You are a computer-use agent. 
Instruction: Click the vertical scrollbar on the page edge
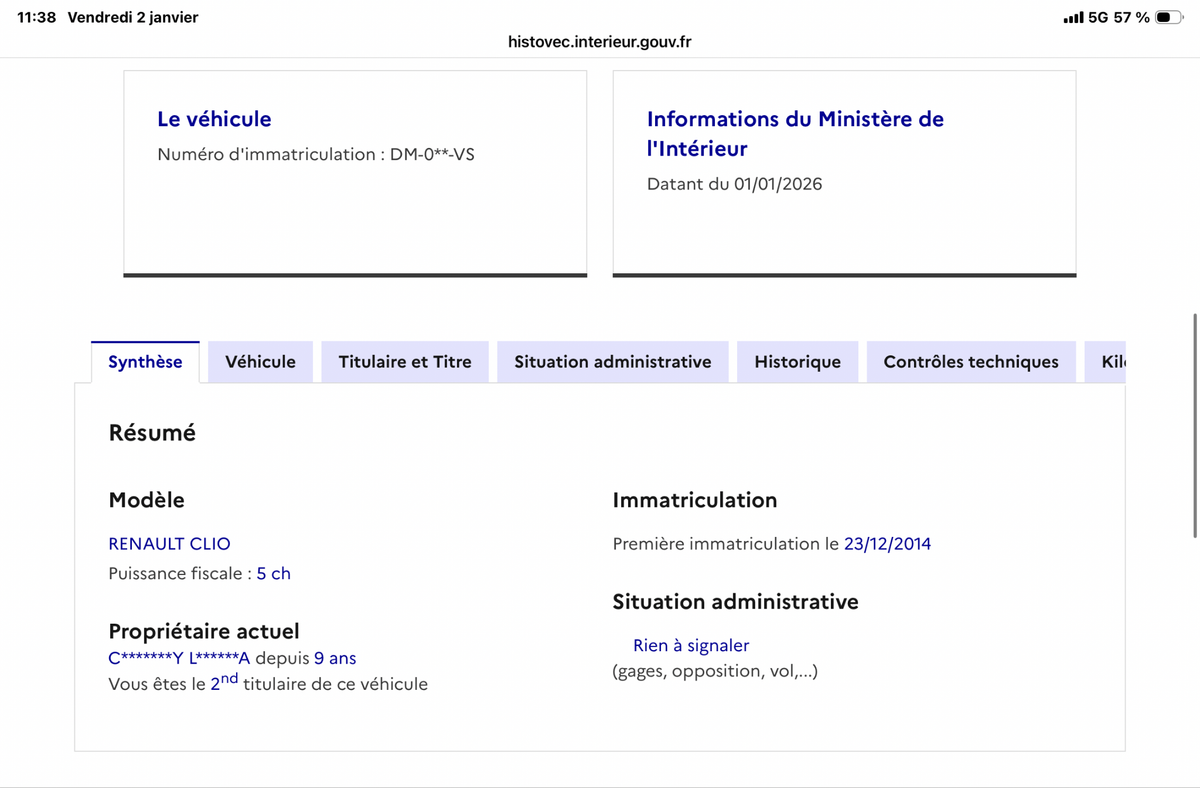click(1194, 370)
